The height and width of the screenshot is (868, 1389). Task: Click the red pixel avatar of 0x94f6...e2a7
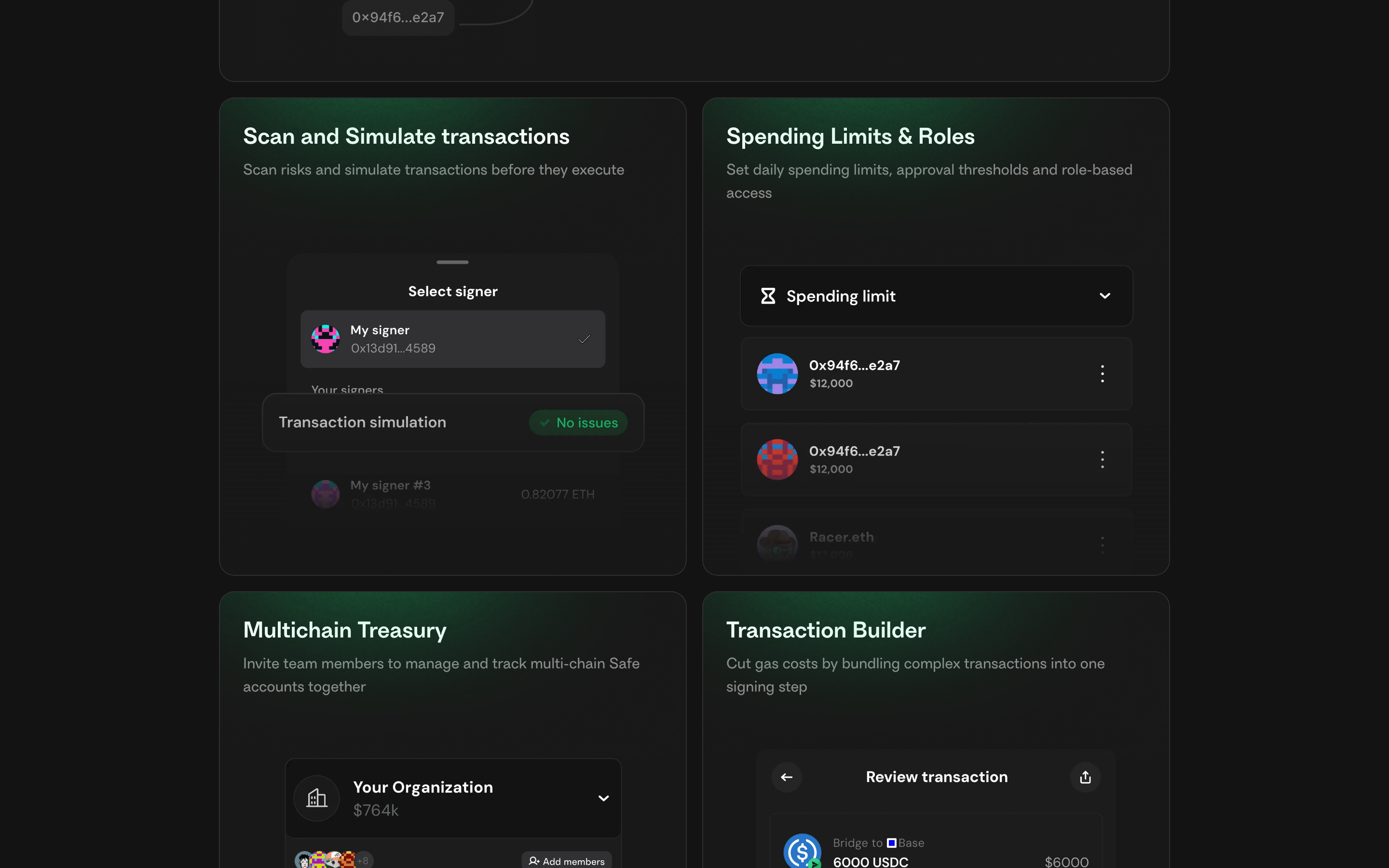click(777, 459)
